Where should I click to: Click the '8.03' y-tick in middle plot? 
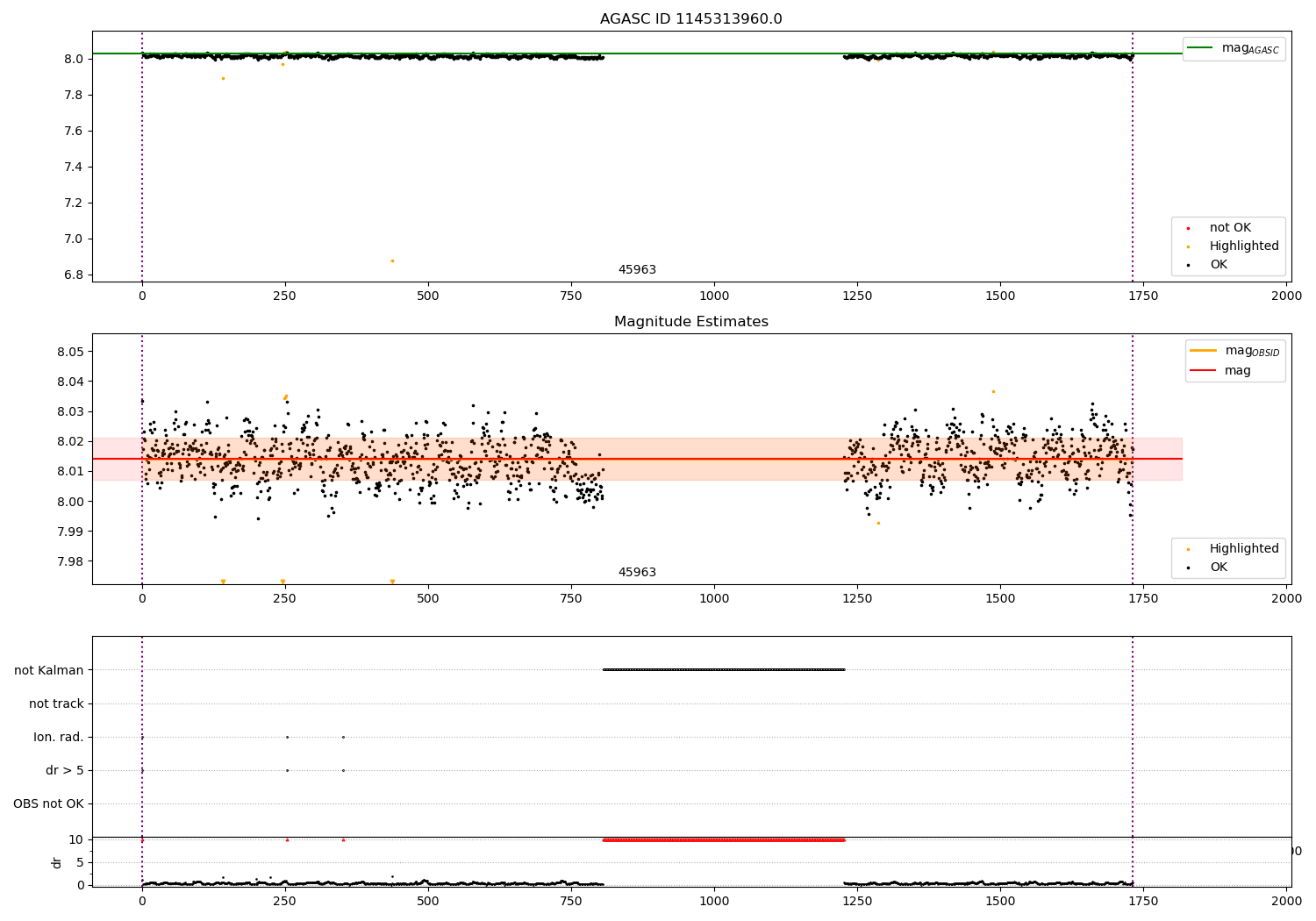point(70,411)
